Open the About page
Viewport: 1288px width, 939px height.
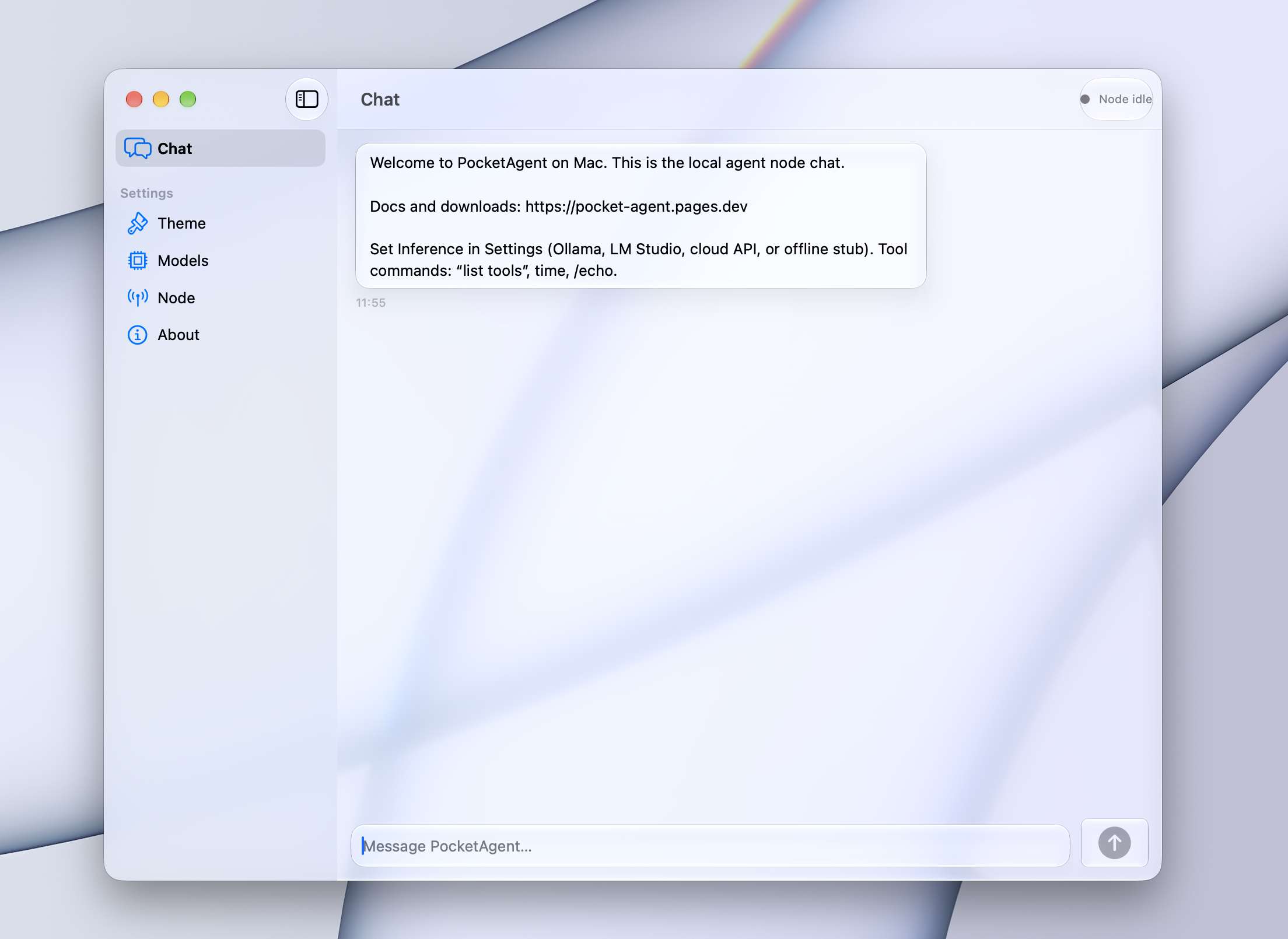[220, 335]
